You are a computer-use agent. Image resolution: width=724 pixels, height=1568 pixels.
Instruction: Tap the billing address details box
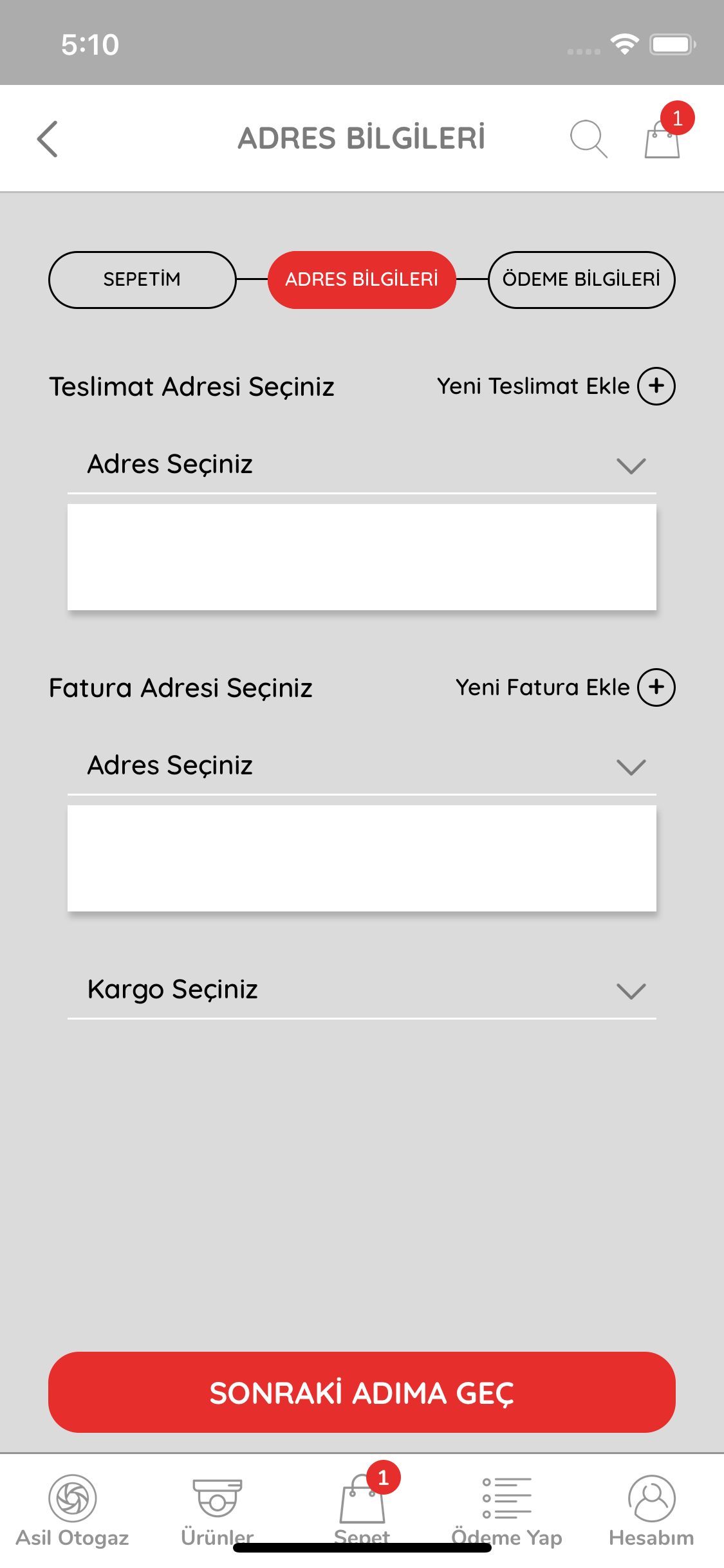(x=362, y=858)
